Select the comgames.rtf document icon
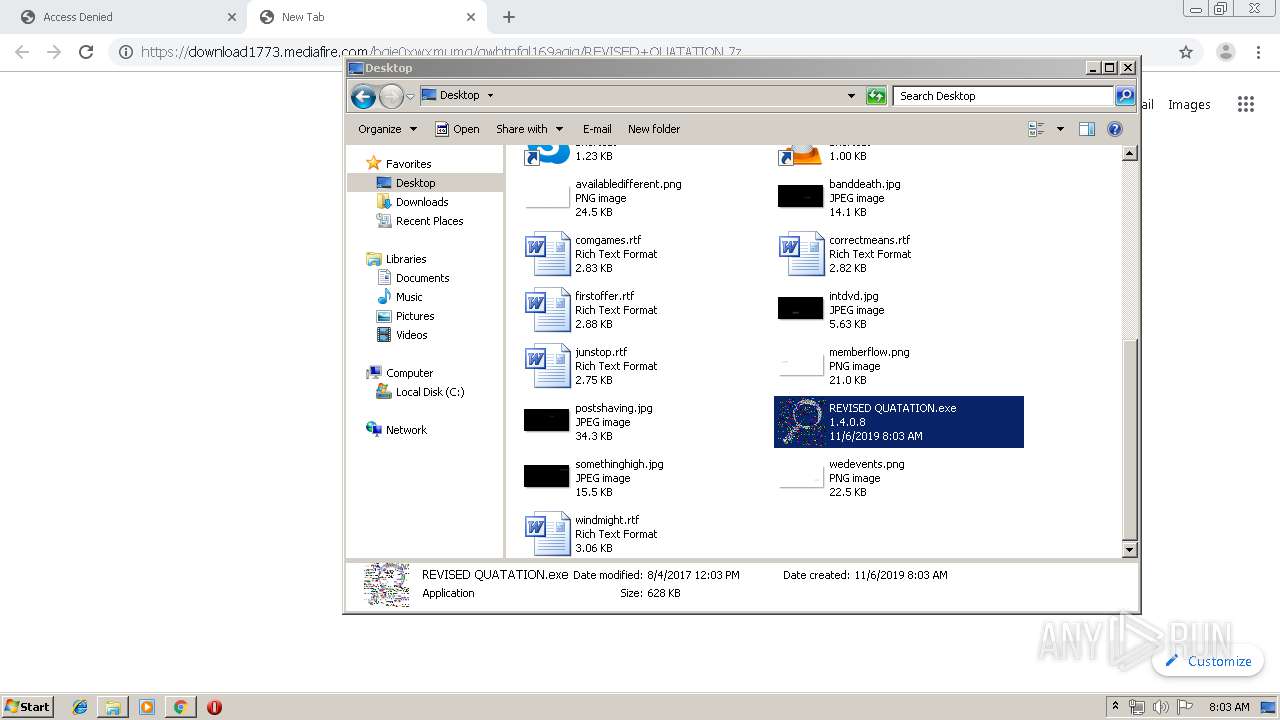 click(547, 254)
